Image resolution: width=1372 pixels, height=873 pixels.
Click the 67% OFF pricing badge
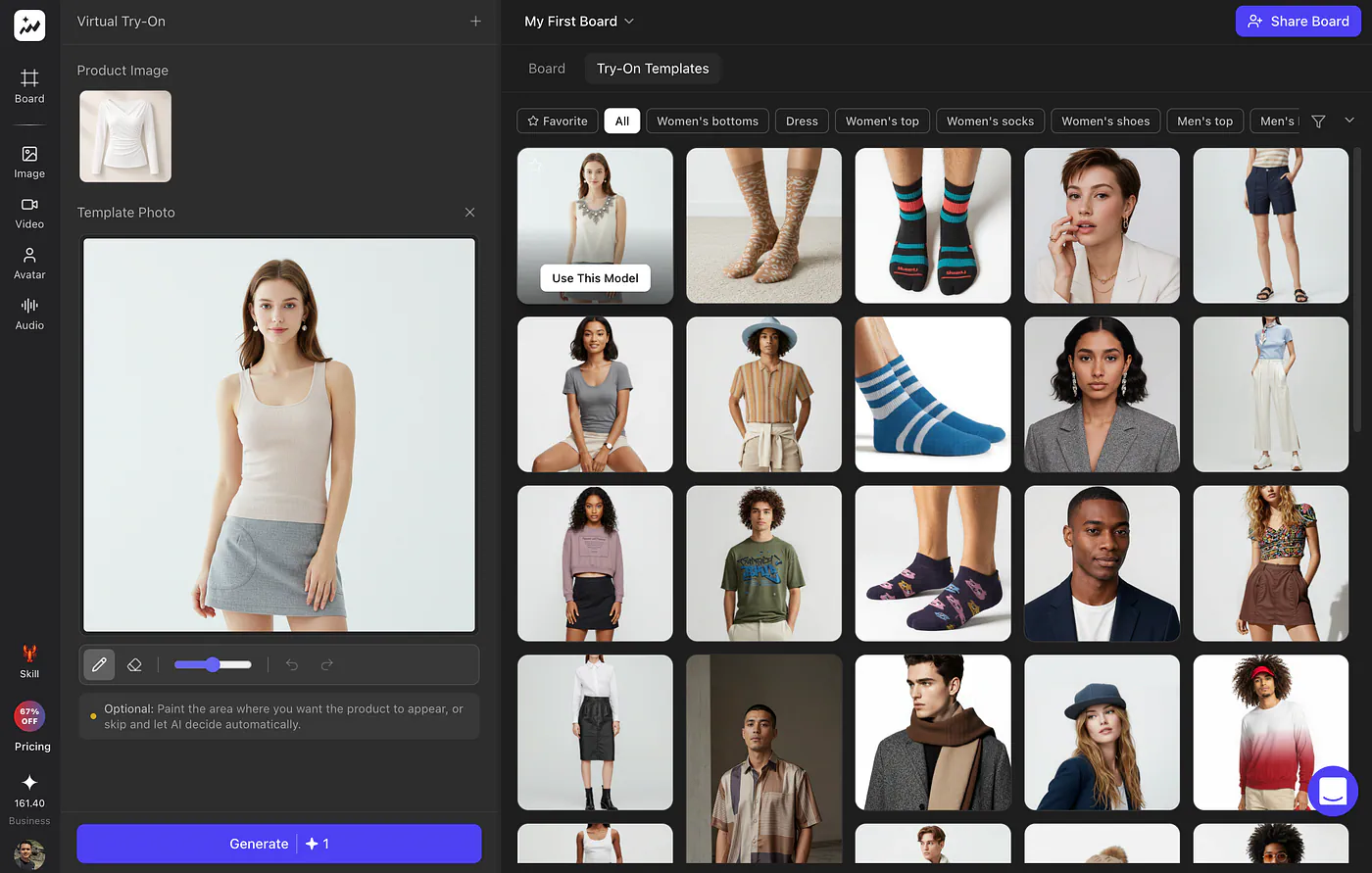(x=29, y=716)
